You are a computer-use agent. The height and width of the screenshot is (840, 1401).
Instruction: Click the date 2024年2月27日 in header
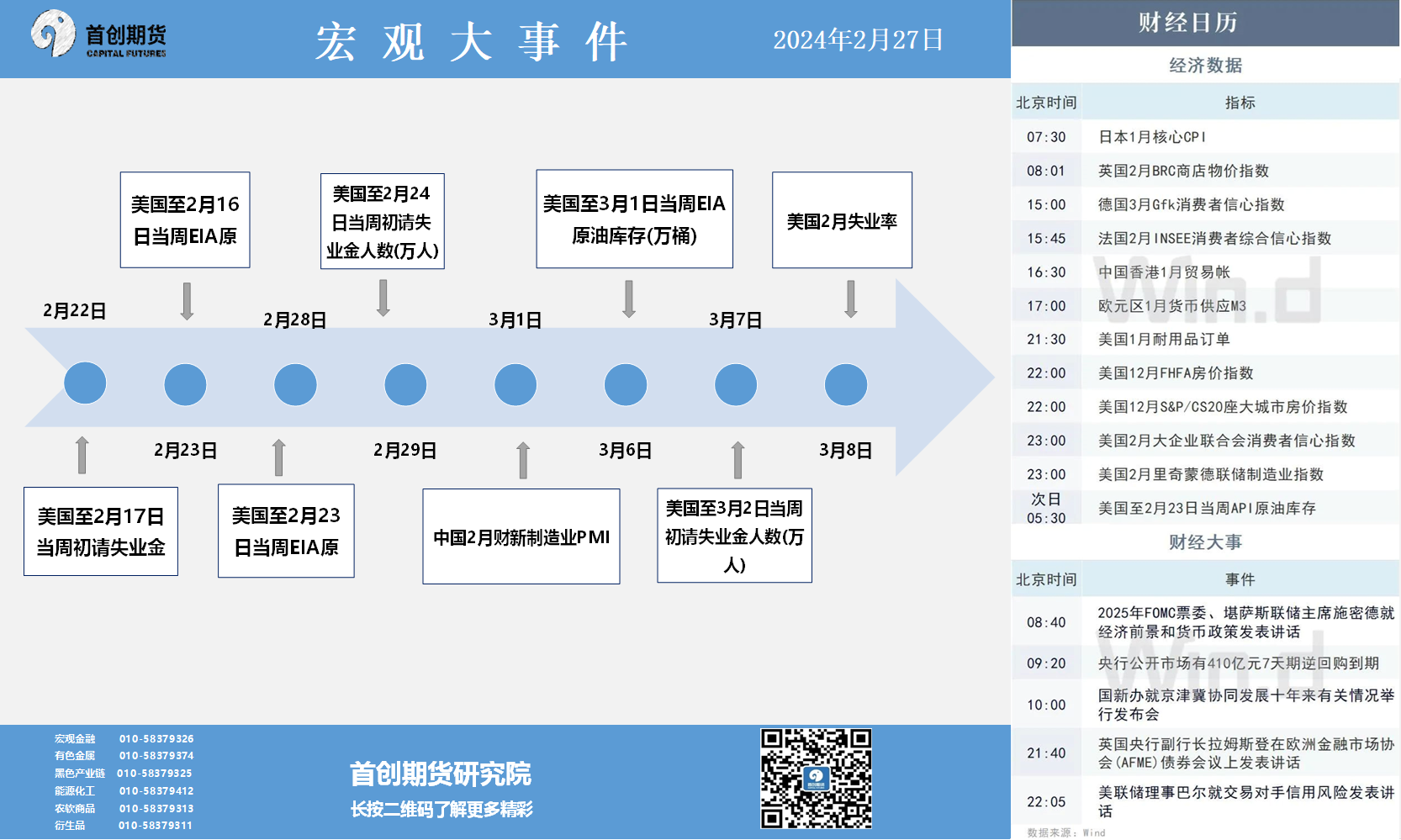[858, 40]
